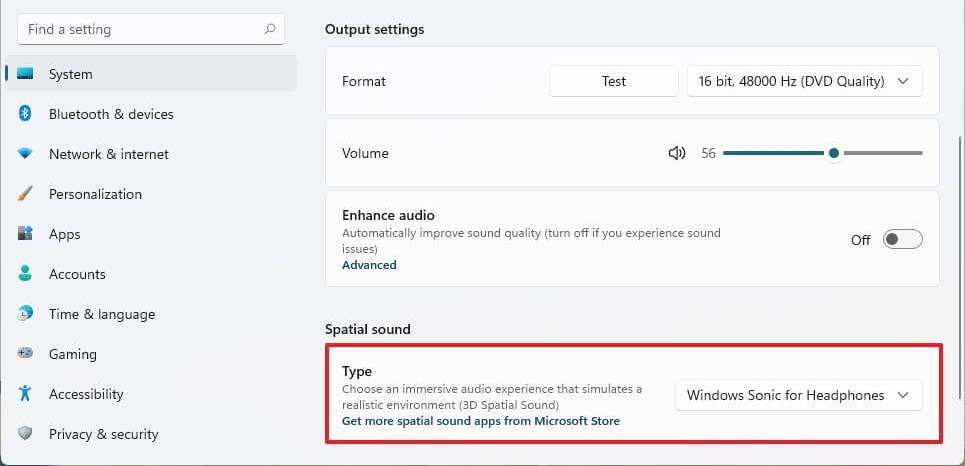Click the Personalization paintbrush icon
Viewport: 965px width, 466px height.
coord(26,194)
